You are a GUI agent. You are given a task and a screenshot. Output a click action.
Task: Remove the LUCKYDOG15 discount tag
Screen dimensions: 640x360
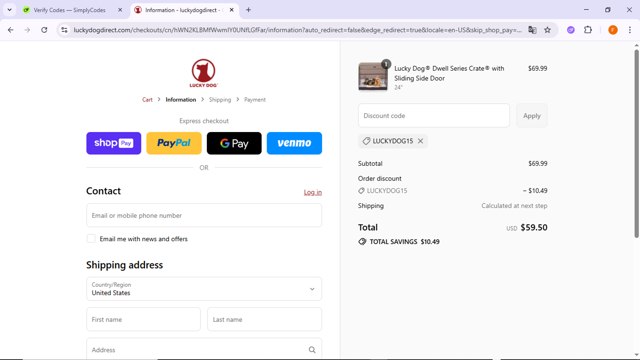[x=420, y=141]
